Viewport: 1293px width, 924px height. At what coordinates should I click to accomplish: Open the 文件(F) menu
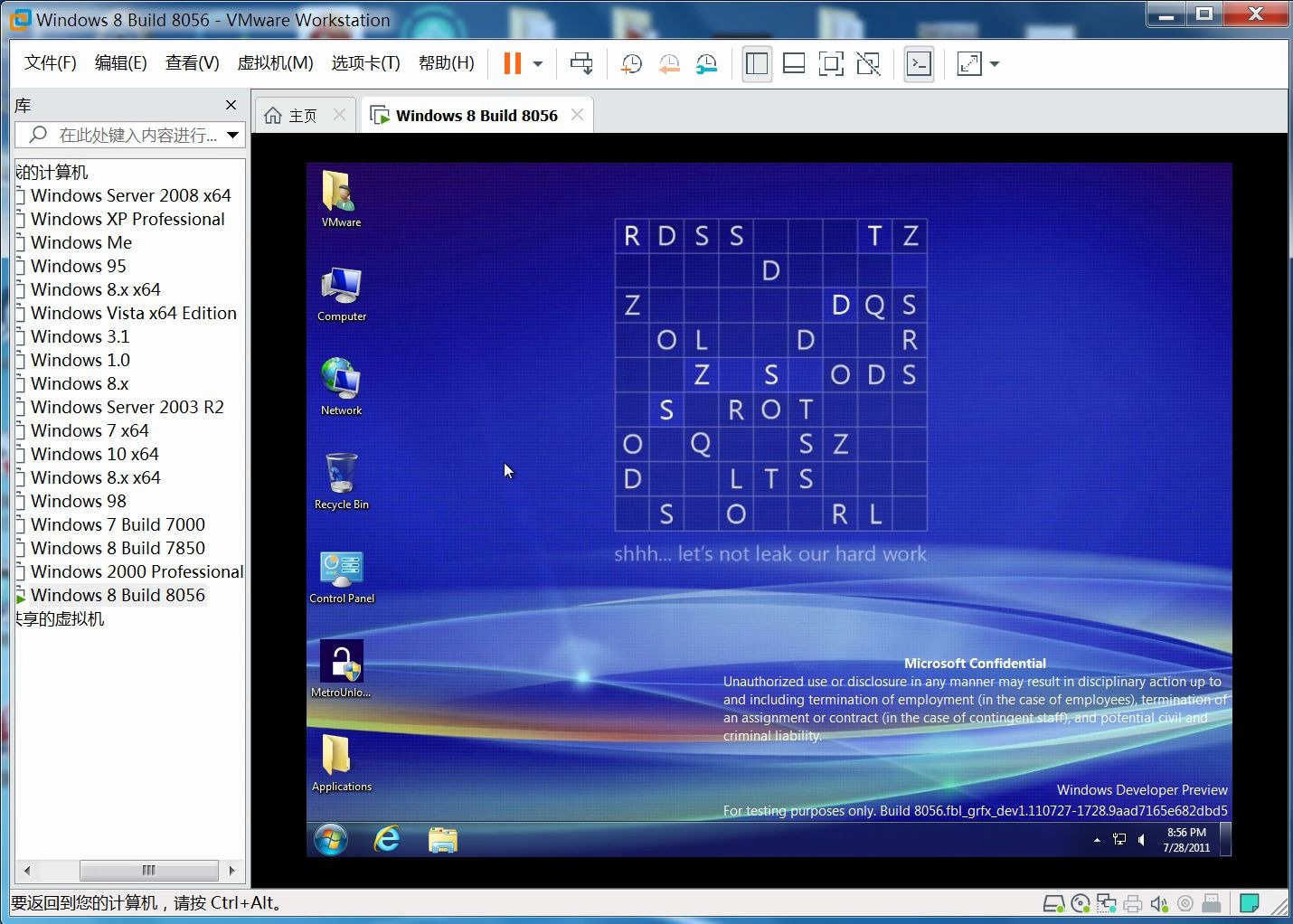[x=50, y=62]
